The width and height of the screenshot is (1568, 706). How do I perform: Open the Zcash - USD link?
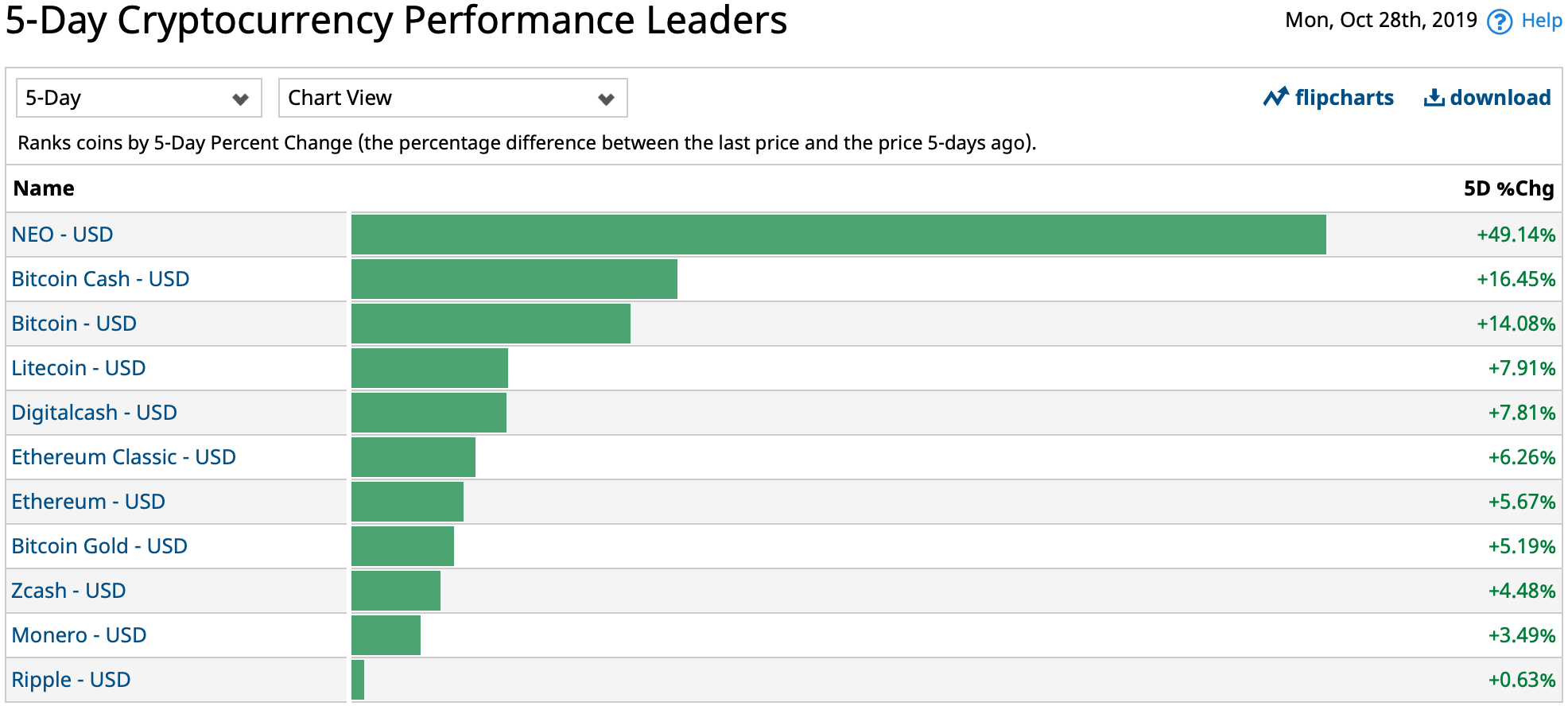tap(68, 591)
